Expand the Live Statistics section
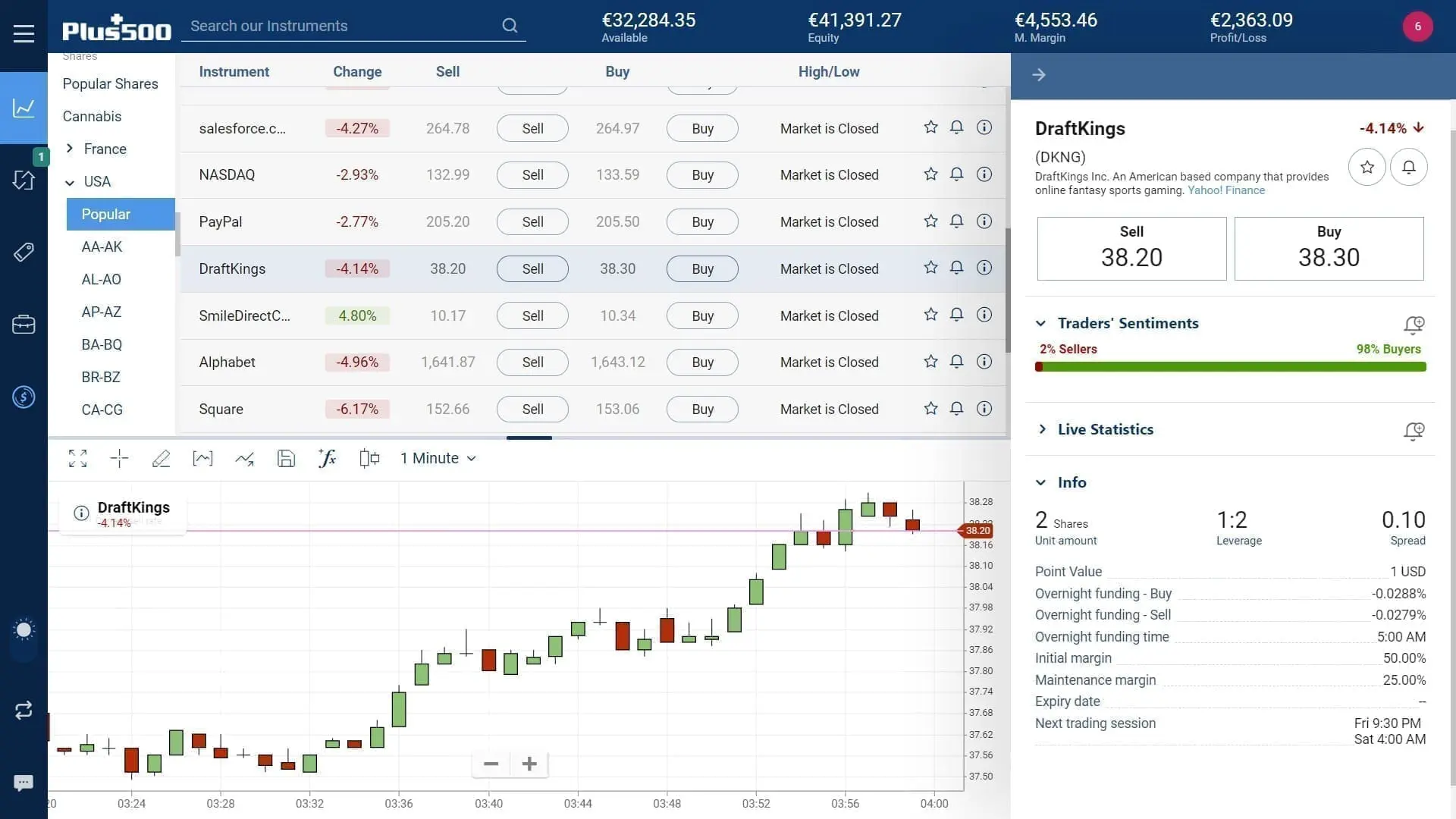The width and height of the screenshot is (1456, 819). (1042, 429)
